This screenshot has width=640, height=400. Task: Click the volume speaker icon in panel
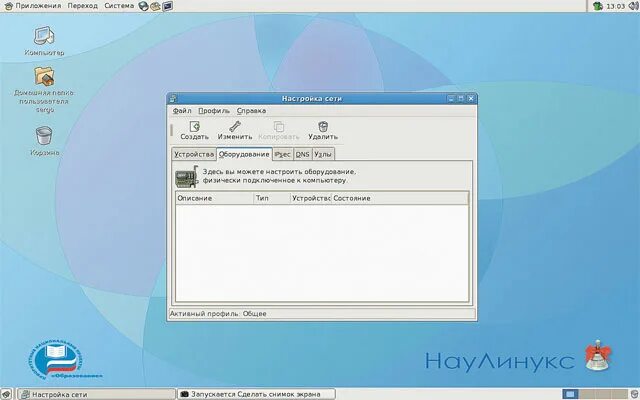[x=633, y=6]
